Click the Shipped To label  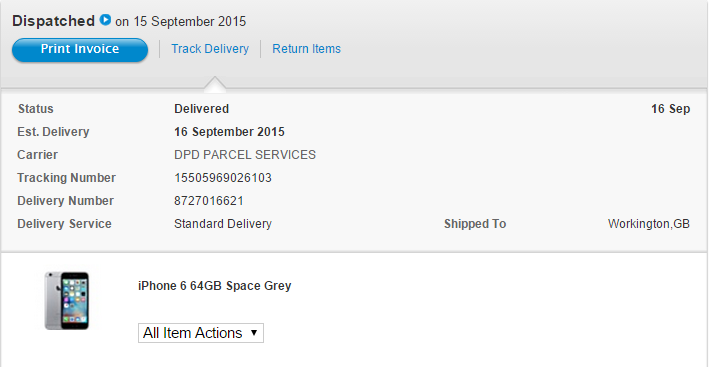click(x=475, y=224)
